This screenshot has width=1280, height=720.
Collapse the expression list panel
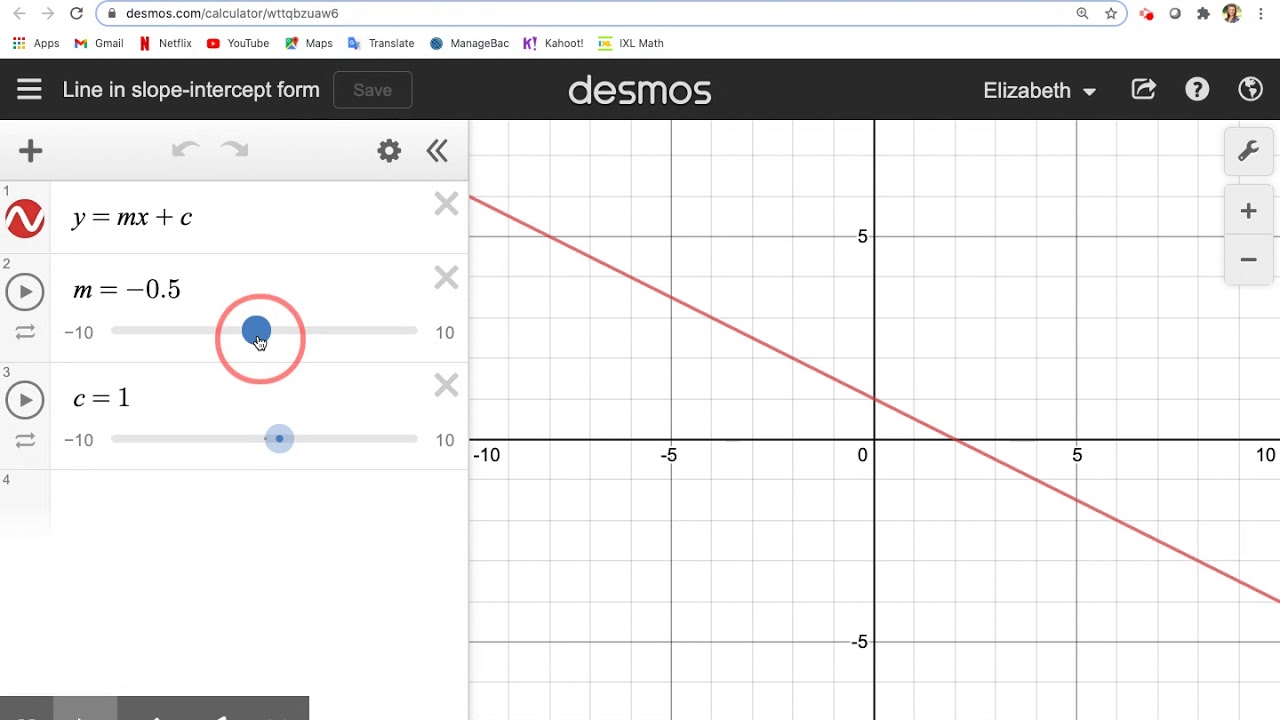pyautogui.click(x=437, y=151)
